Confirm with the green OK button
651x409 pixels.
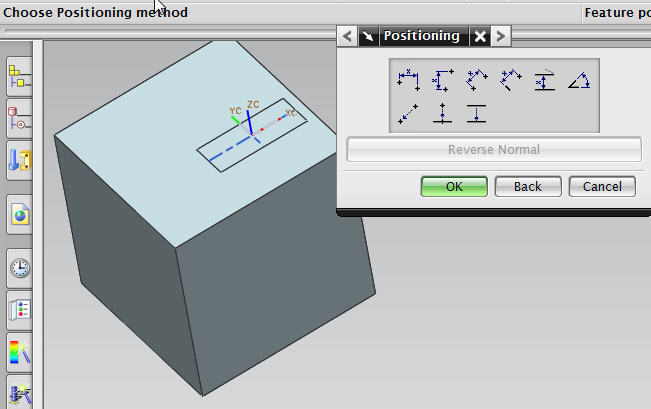point(454,186)
